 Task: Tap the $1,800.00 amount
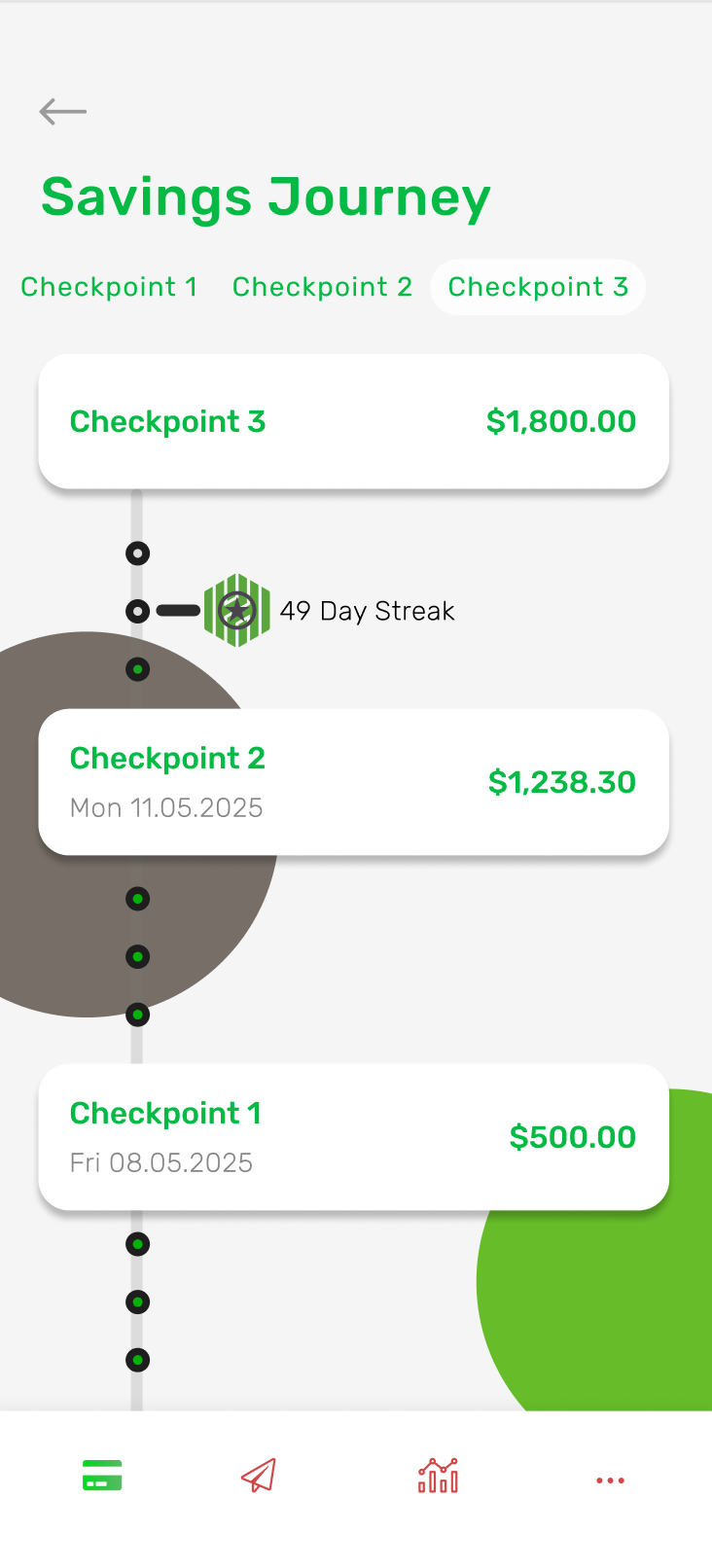561,421
